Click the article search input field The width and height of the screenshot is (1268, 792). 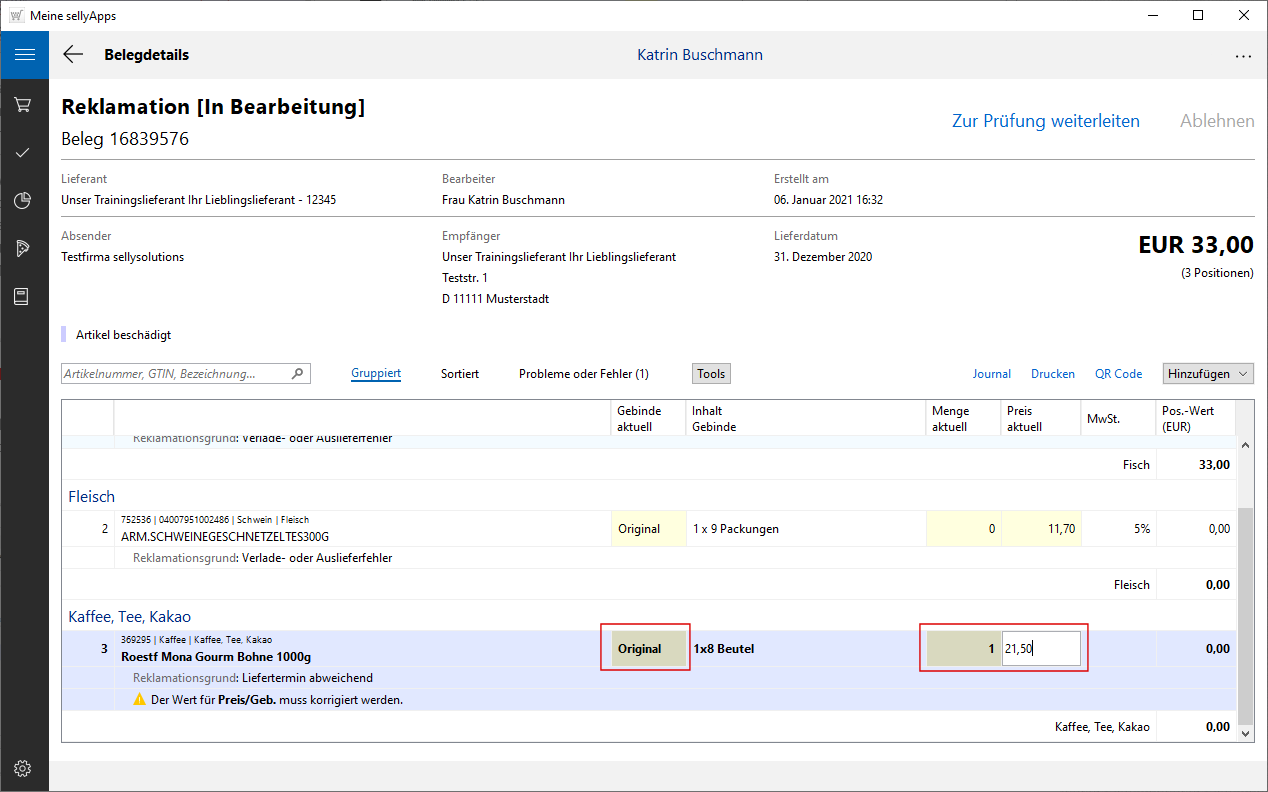(175, 374)
